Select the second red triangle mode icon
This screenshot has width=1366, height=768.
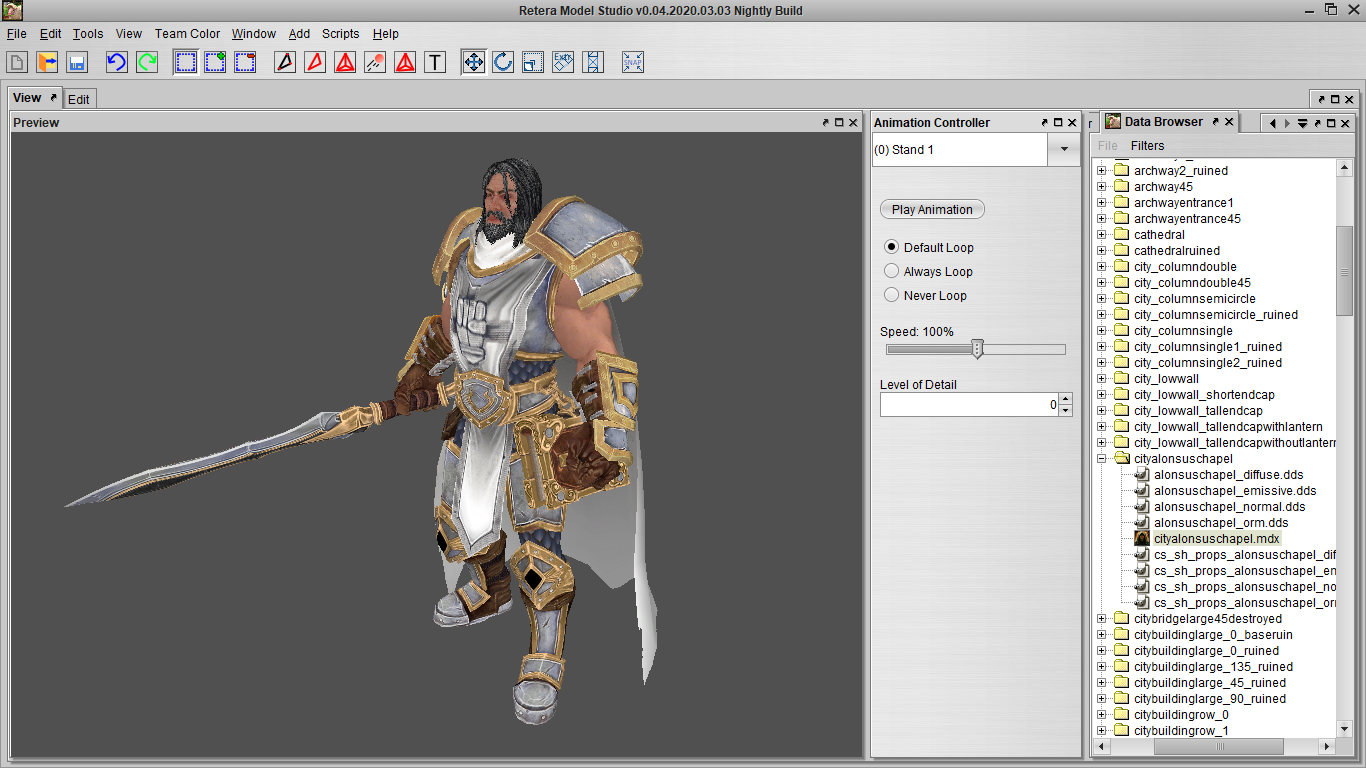[405, 62]
